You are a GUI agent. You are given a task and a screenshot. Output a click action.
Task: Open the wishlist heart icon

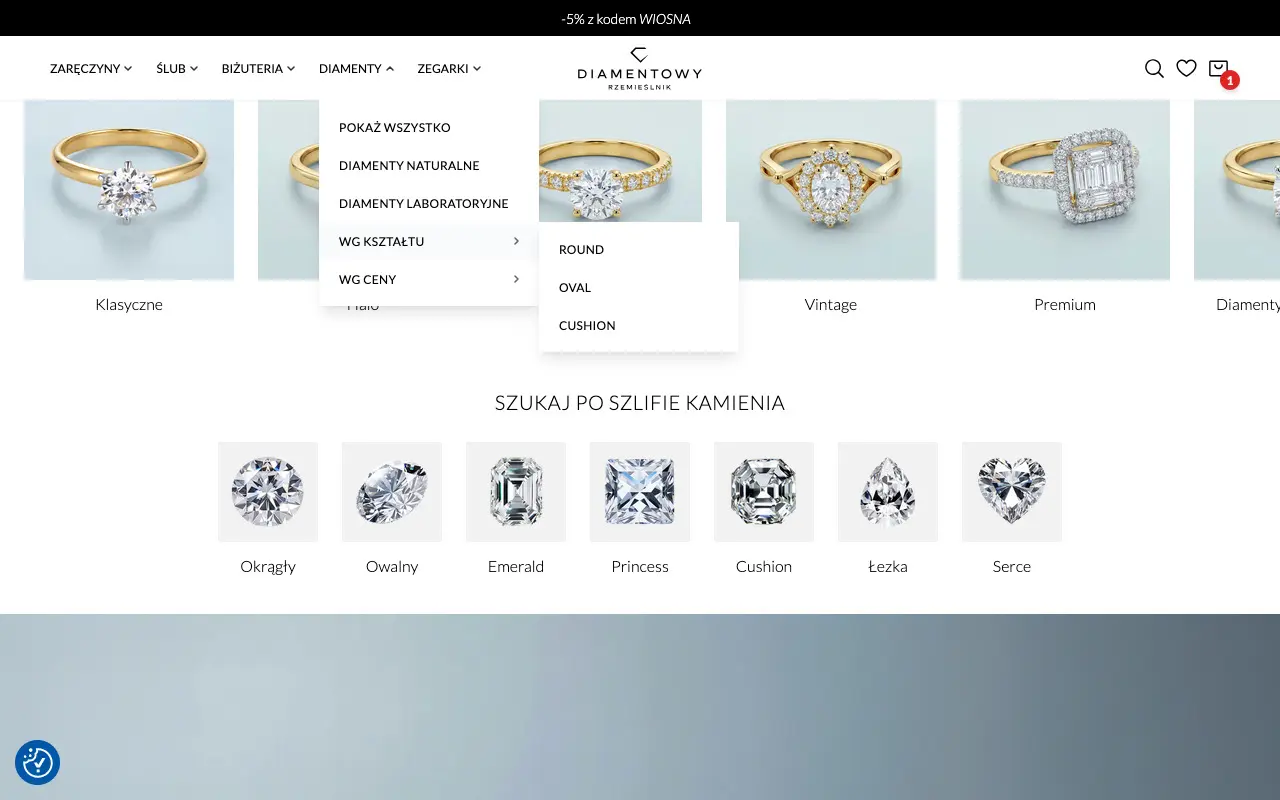click(1186, 69)
